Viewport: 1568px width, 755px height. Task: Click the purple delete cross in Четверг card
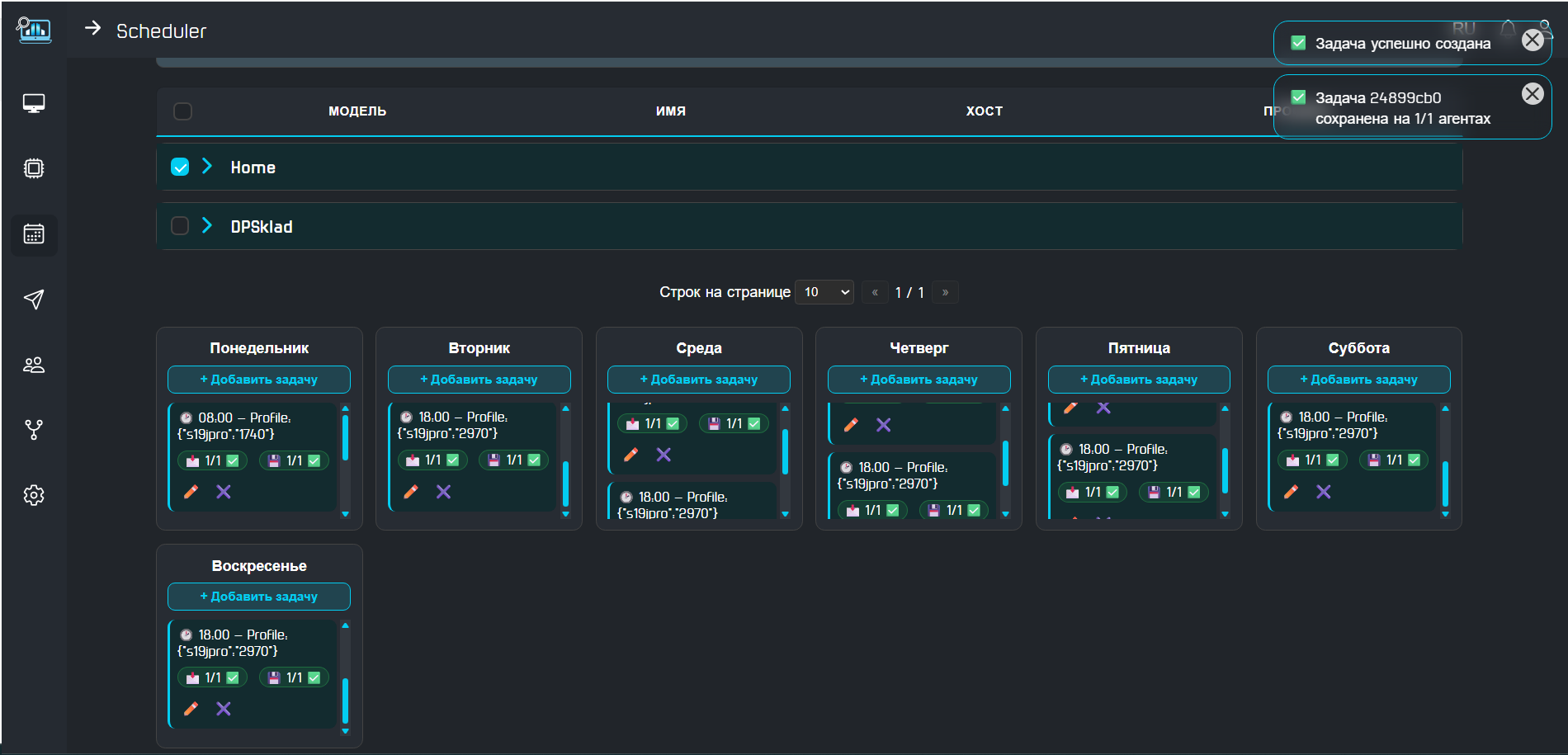884,425
